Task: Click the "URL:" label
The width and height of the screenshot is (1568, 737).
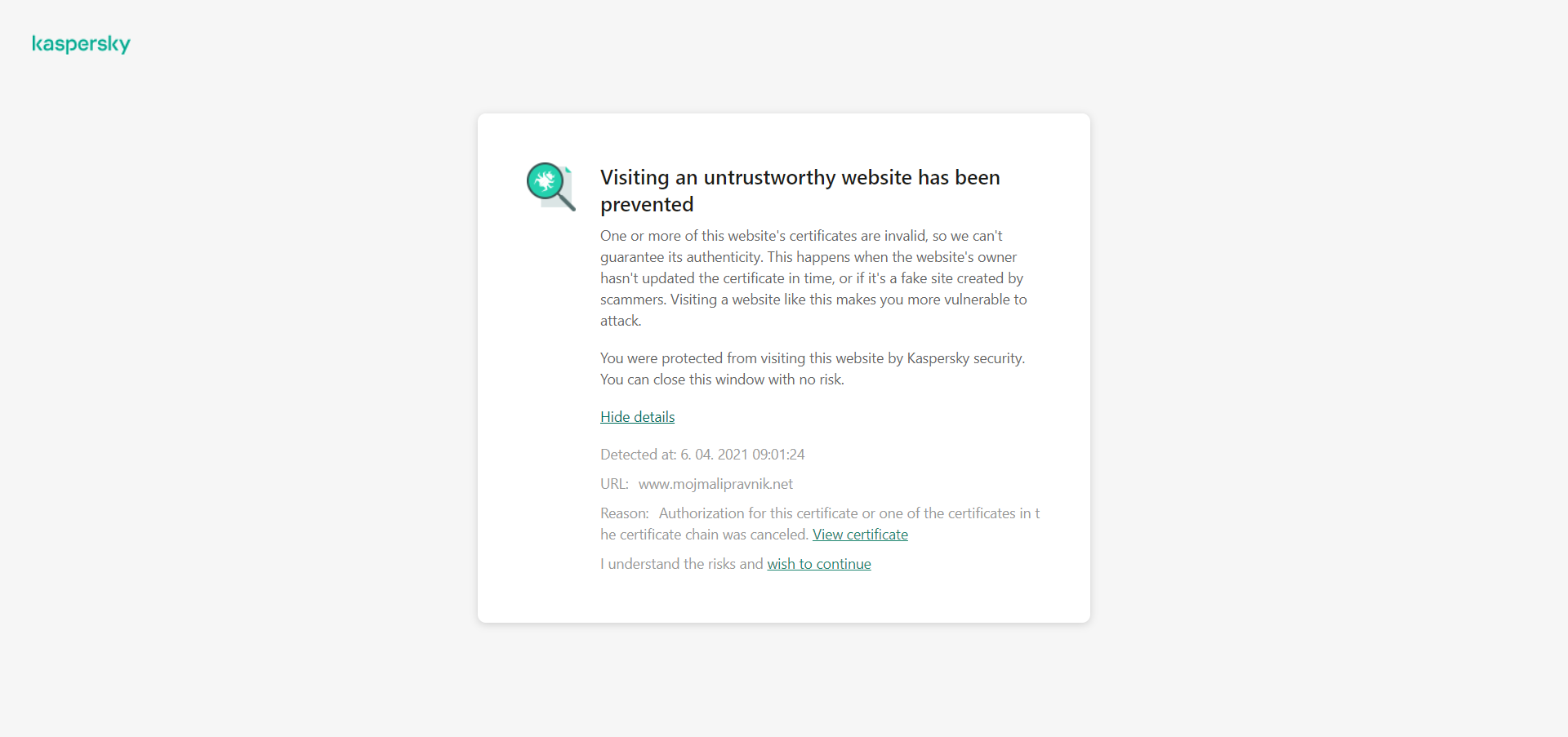Action: click(614, 484)
